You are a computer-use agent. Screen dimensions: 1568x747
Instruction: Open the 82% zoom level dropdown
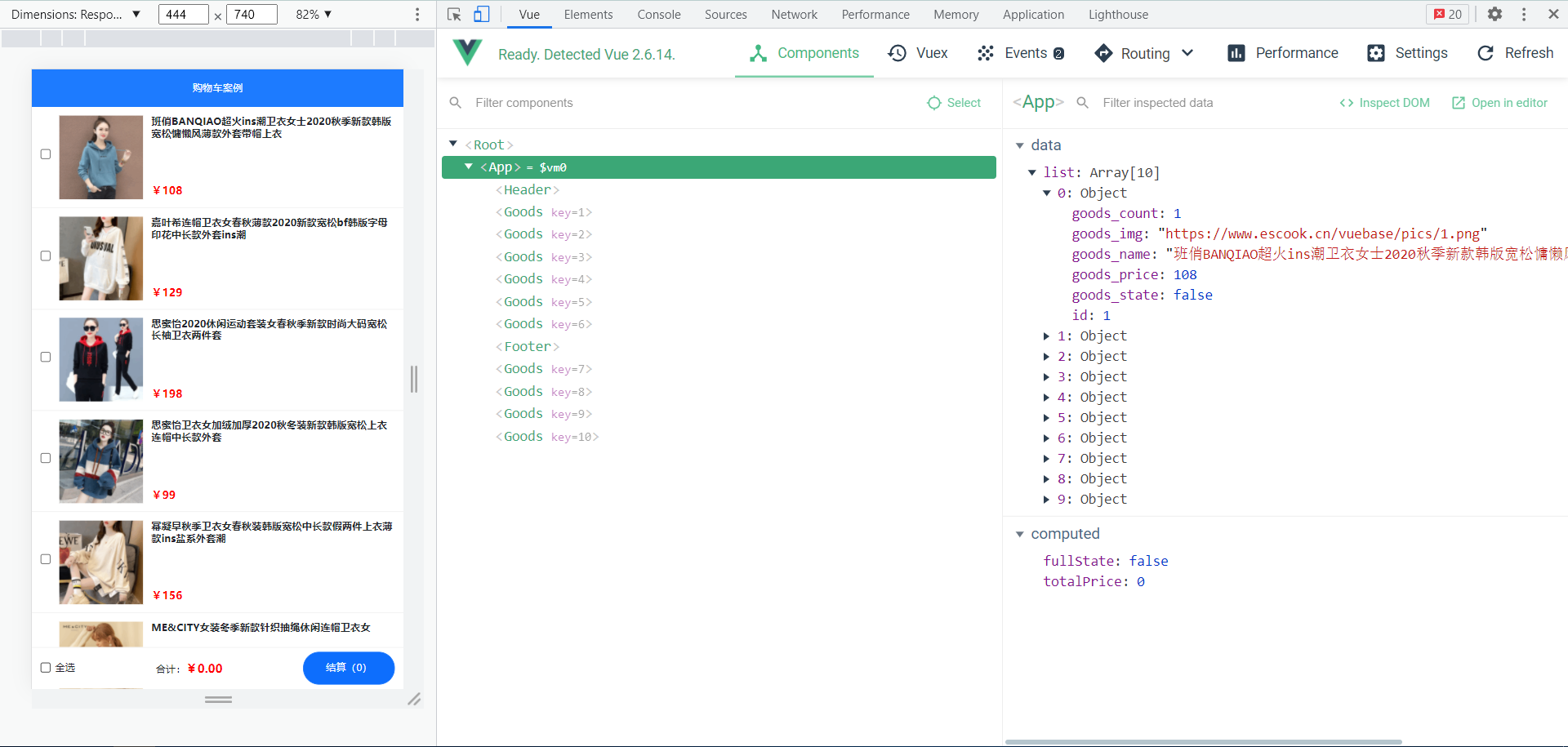[314, 15]
